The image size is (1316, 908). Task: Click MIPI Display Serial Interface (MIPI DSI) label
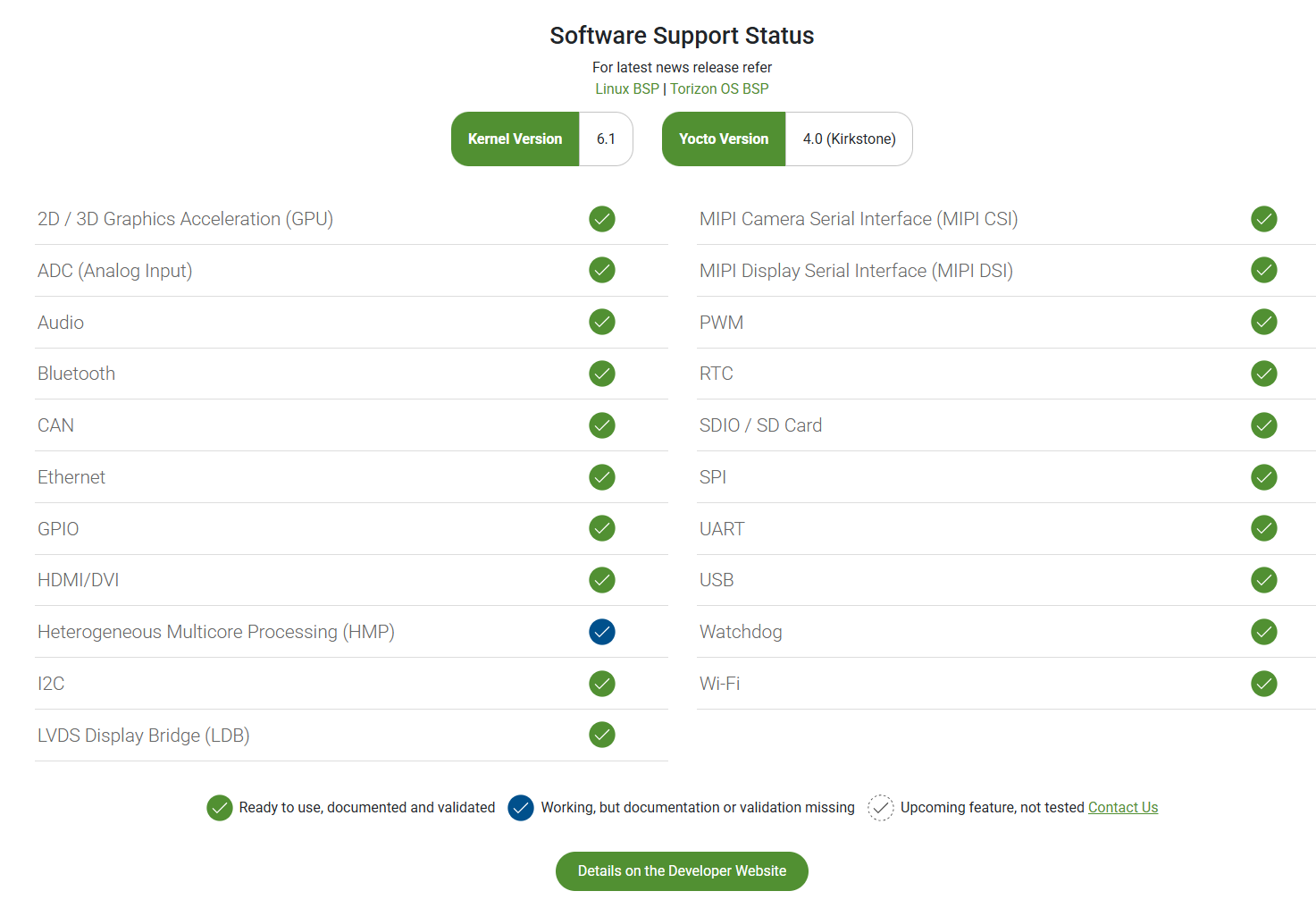[x=856, y=271]
